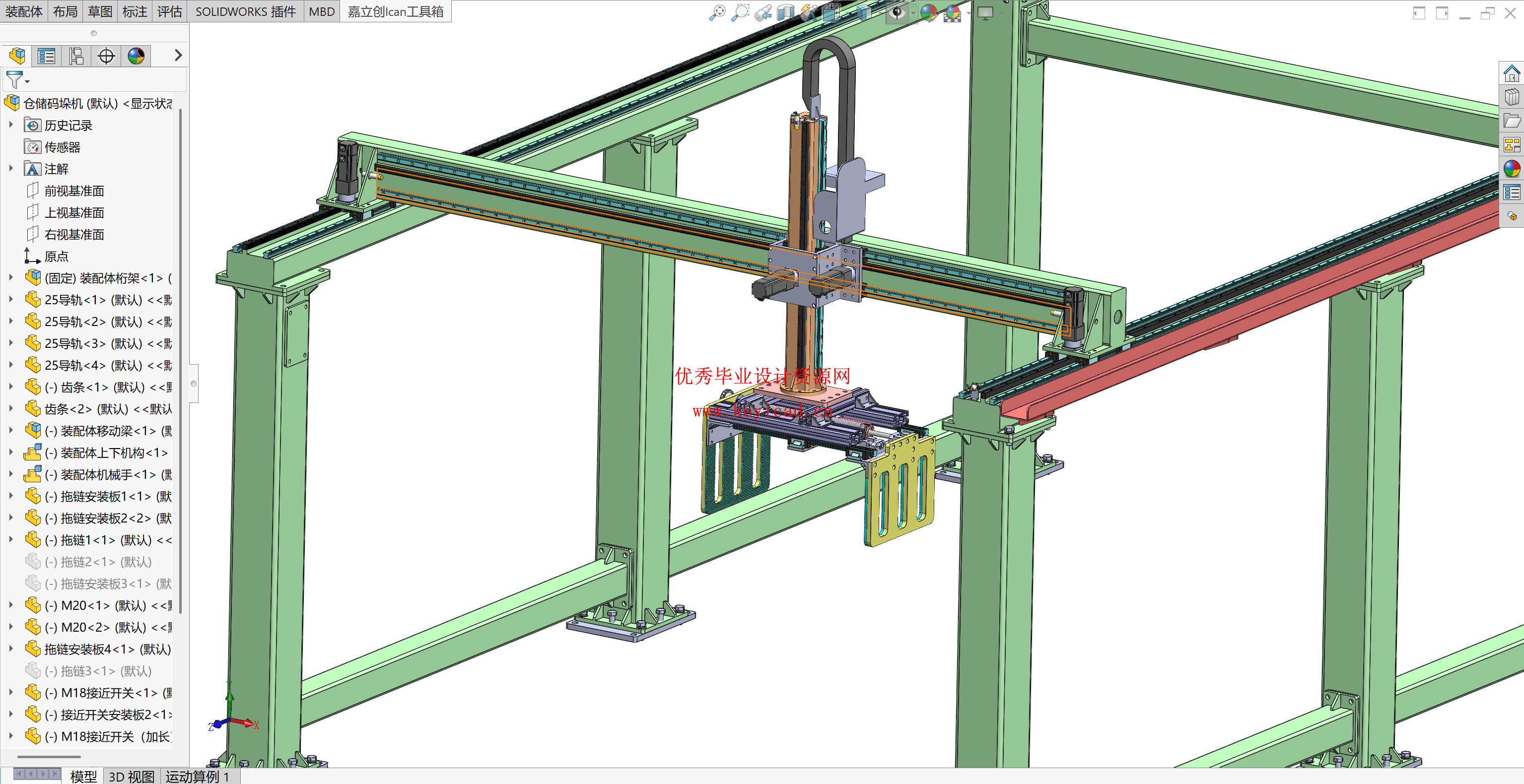
Task: Select 上视基准面 plane in tree
Action: 65,212
